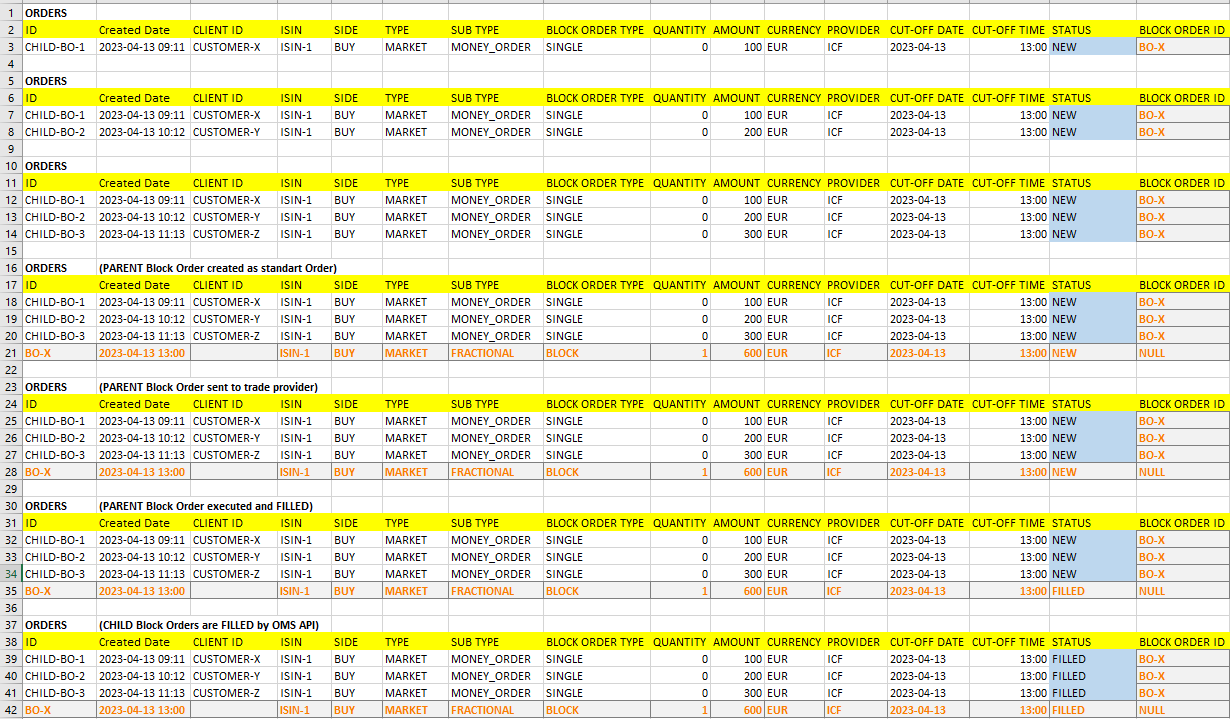Select the STATUS header in row 2
The height and width of the screenshot is (719, 1230).
(x=1092, y=30)
